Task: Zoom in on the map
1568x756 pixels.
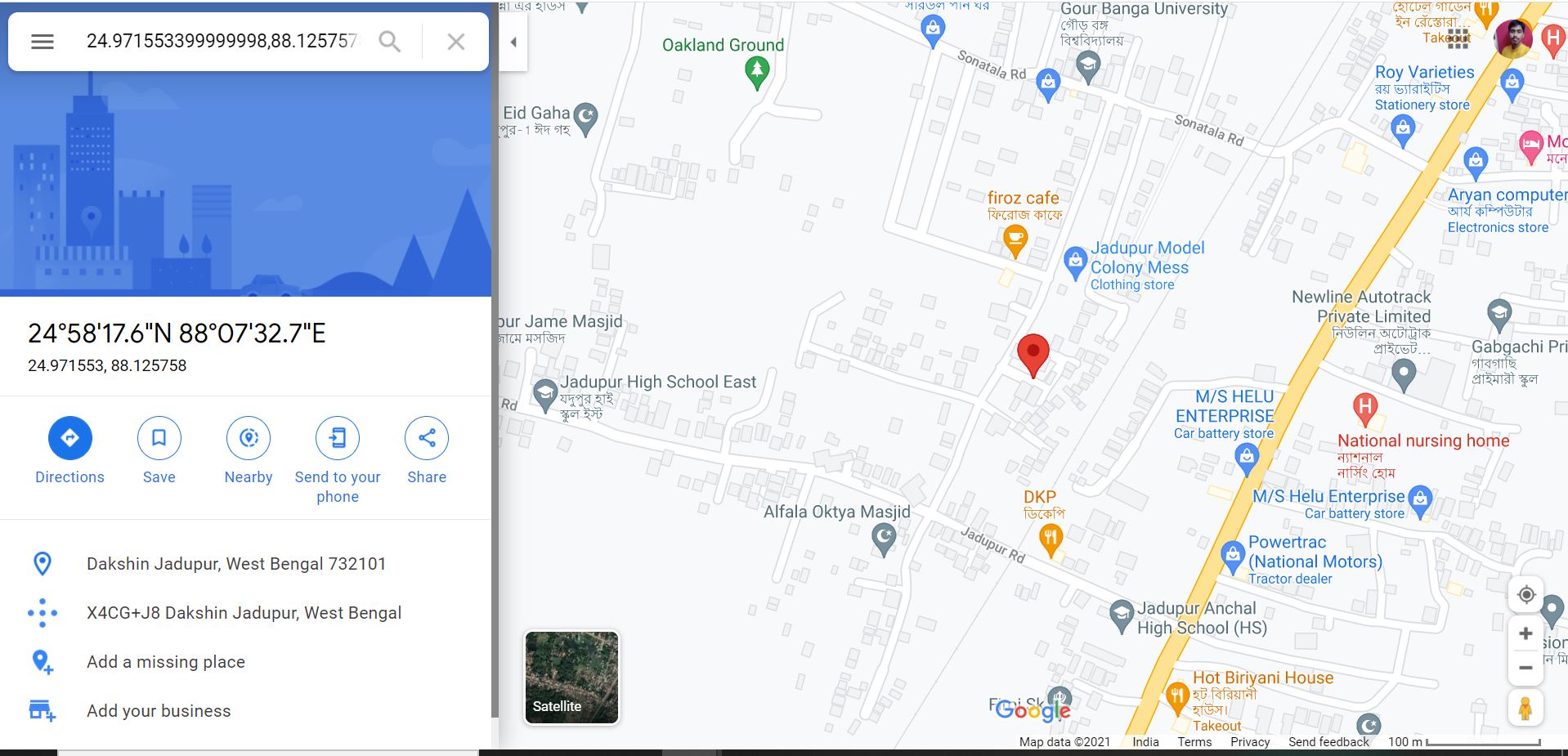Action: [1525, 633]
